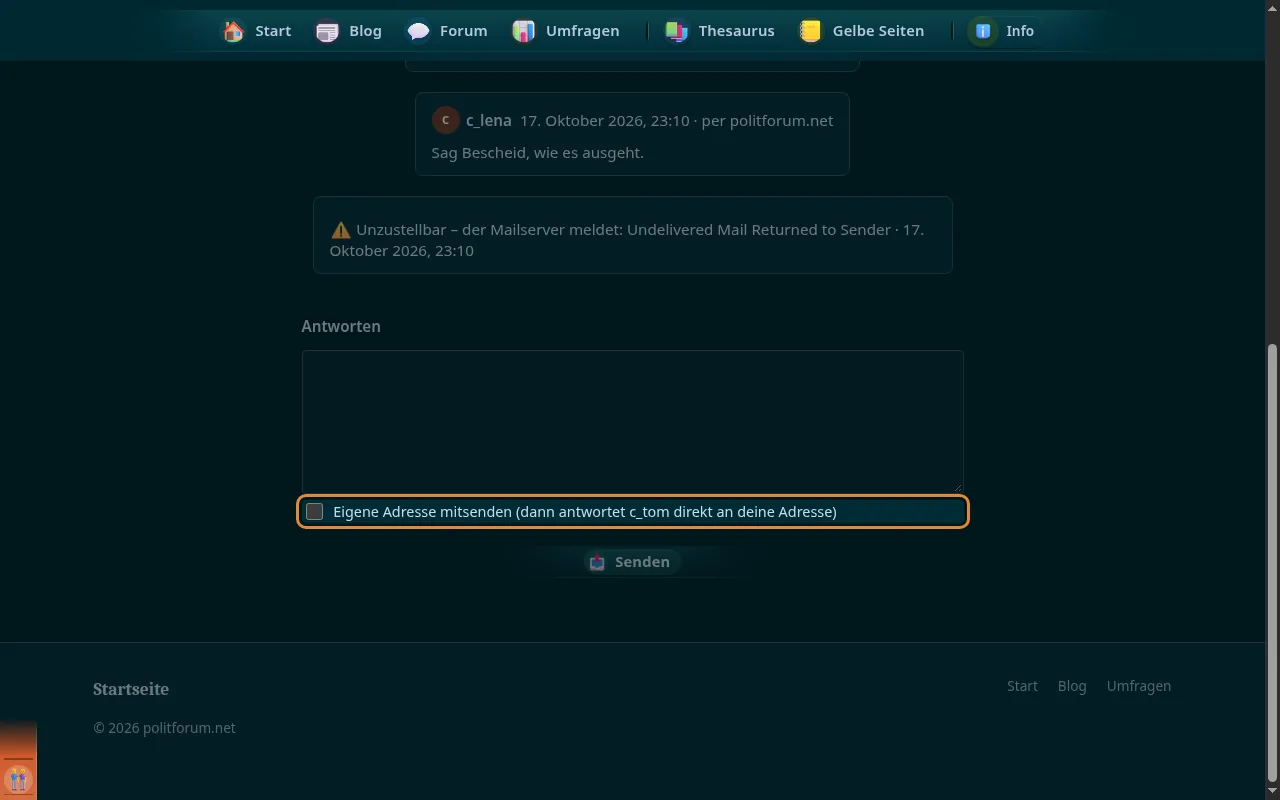The width and height of the screenshot is (1280, 800).
Task: Open Gelbe Seiten in the top navigation
Action: pyautogui.click(x=862, y=31)
